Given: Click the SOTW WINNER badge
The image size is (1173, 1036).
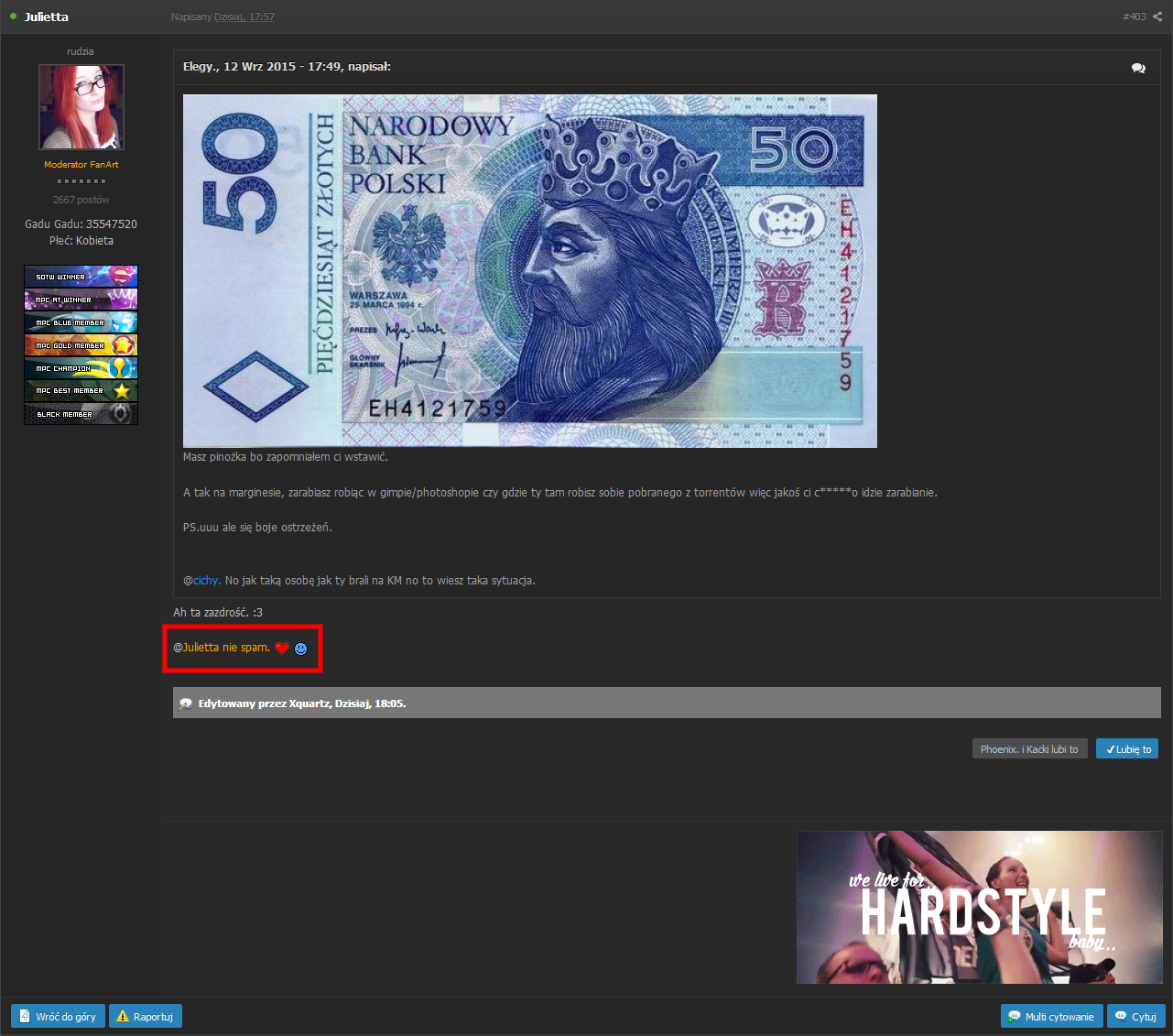Looking at the screenshot, I should click(81, 276).
